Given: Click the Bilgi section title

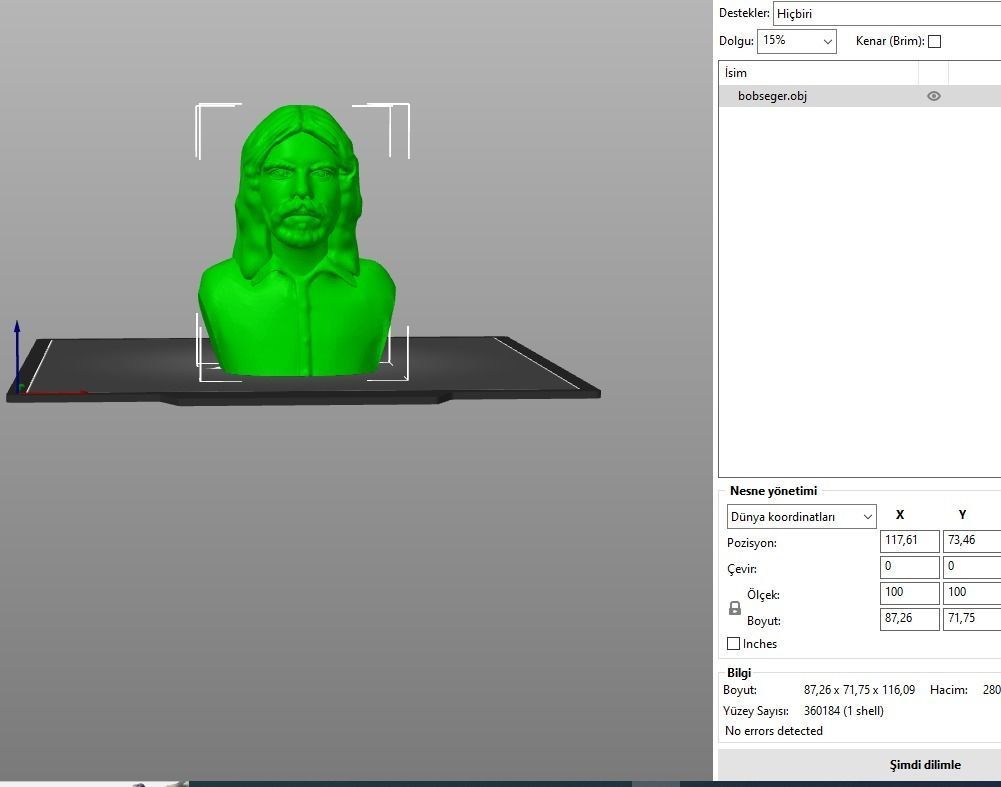Looking at the screenshot, I should coord(739,673).
